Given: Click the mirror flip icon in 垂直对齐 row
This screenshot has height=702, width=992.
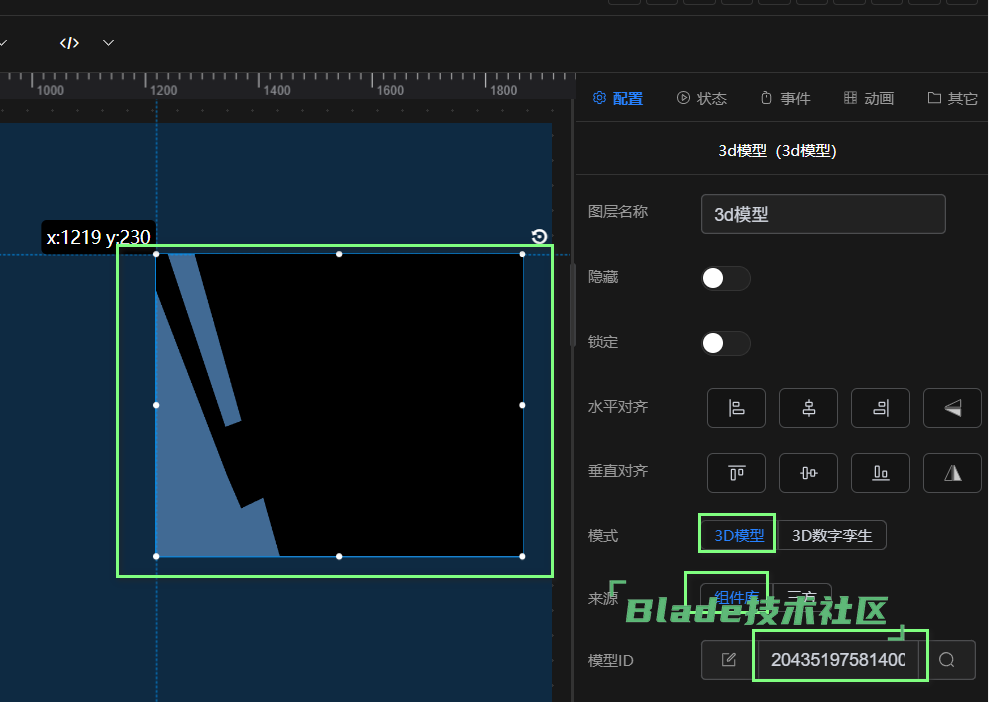Looking at the screenshot, I should tap(952, 473).
